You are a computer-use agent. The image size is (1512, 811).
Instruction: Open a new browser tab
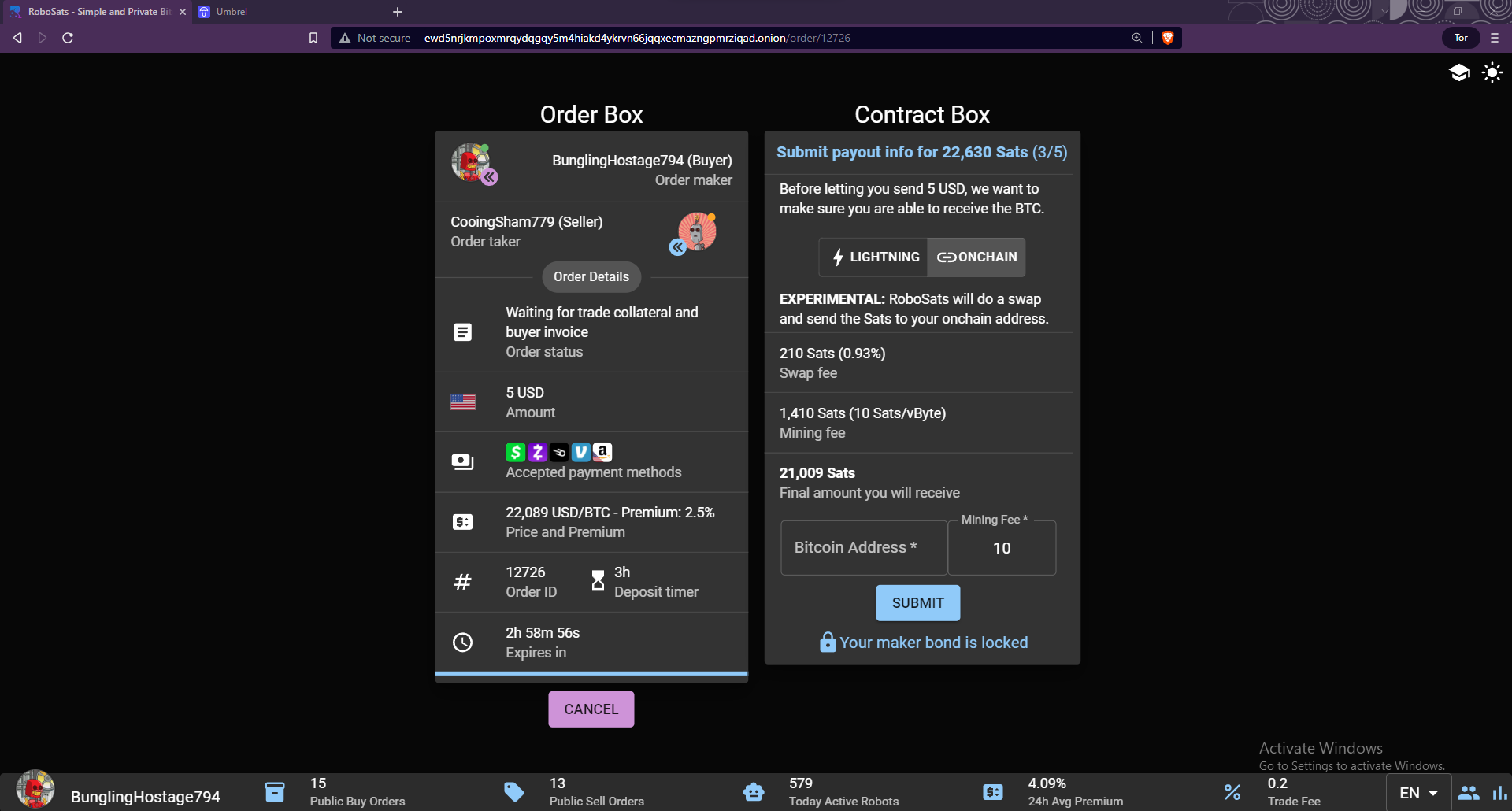coord(398,12)
